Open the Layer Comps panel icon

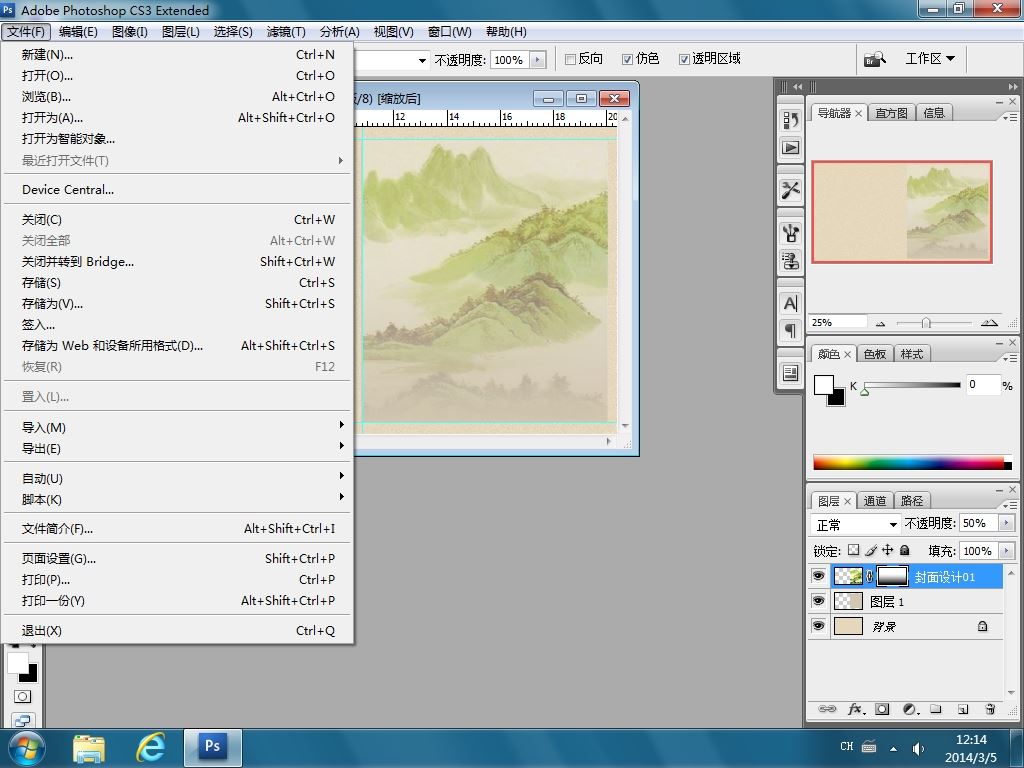click(x=790, y=373)
